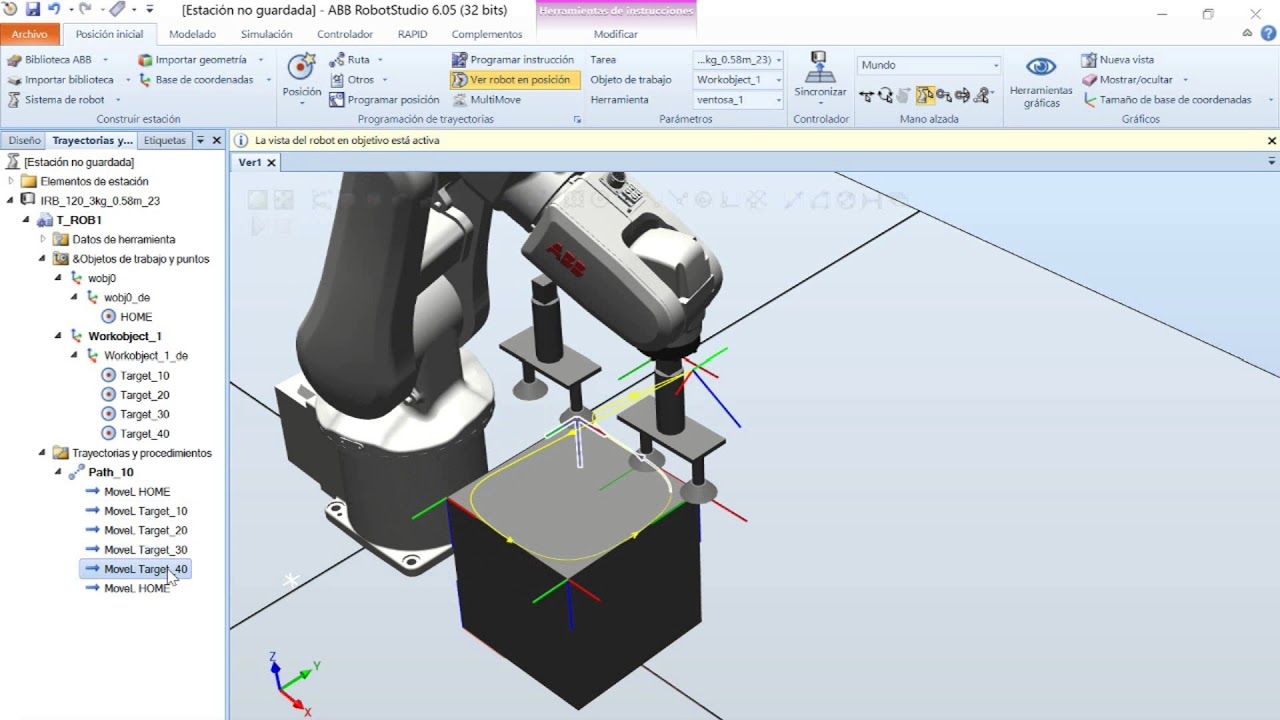This screenshot has width=1280, height=720.
Task: Expand Datos de herramienta node
Action: 43,239
